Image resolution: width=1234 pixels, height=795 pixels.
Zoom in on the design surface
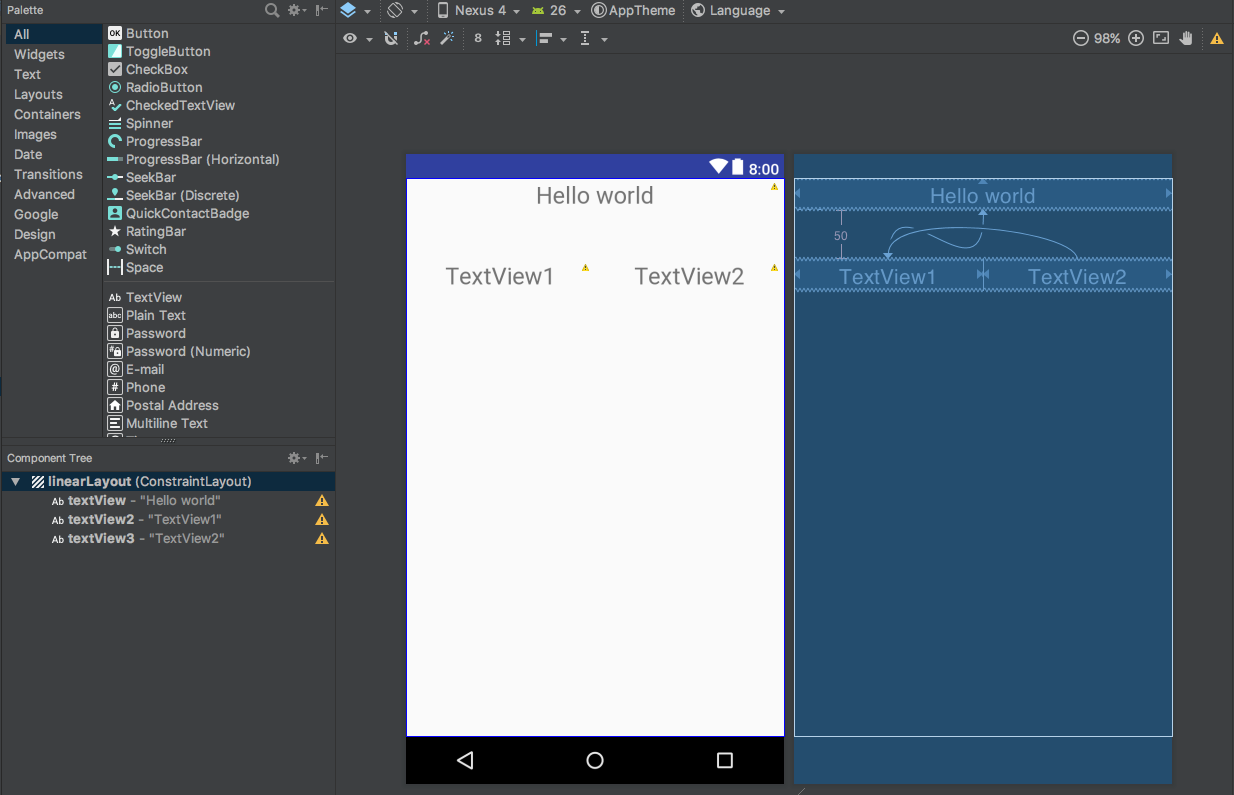[x=1135, y=38]
